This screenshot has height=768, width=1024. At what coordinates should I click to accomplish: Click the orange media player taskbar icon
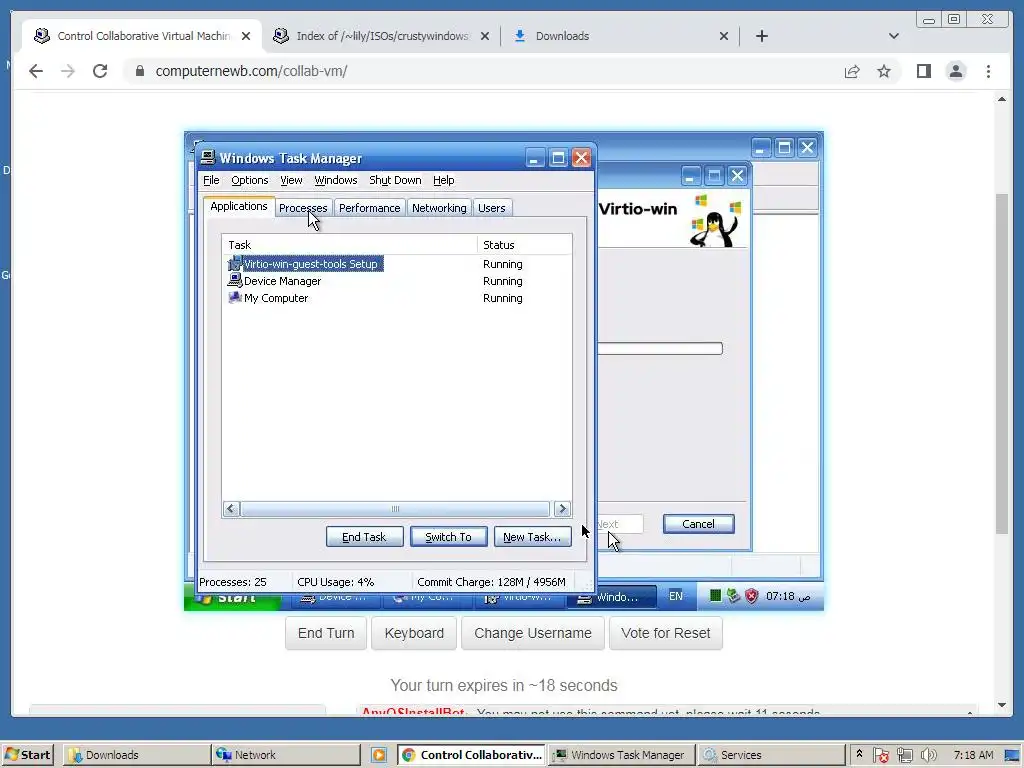tap(379, 755)
